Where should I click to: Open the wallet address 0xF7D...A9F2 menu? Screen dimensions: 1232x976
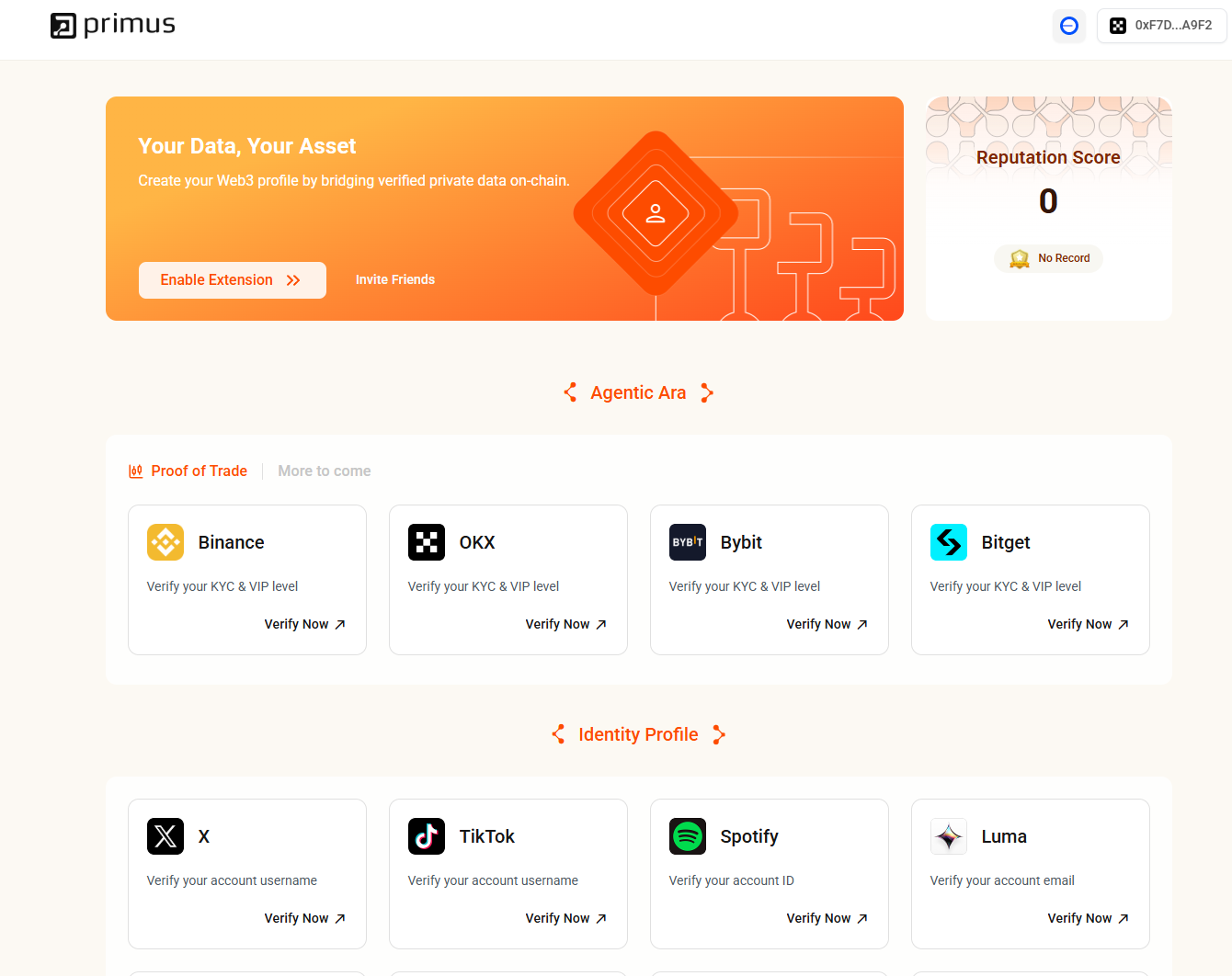coord(1161,26)
